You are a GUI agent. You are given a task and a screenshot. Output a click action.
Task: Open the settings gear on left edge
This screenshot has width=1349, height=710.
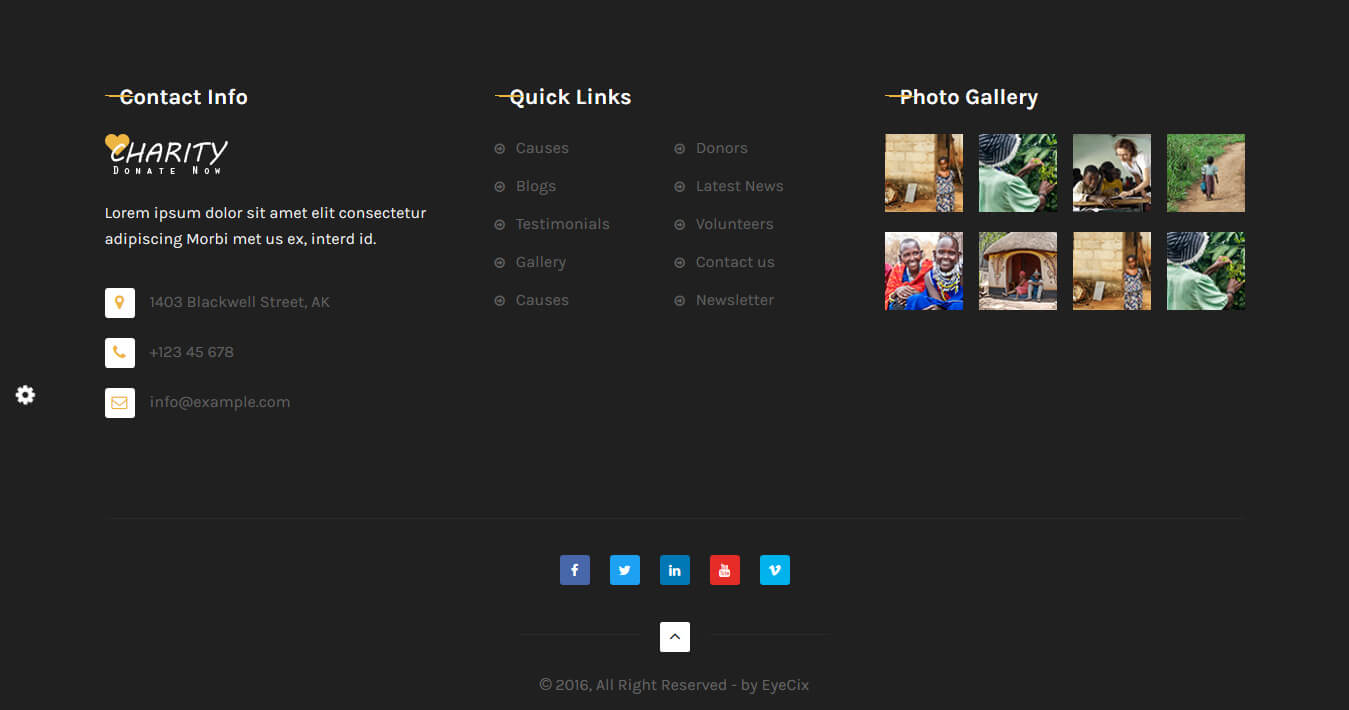coord(25,395)
